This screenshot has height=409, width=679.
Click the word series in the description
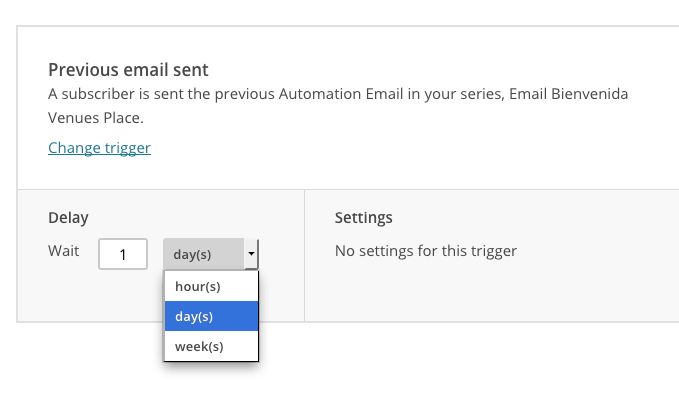pyautogui.click(x=482, y=94)
